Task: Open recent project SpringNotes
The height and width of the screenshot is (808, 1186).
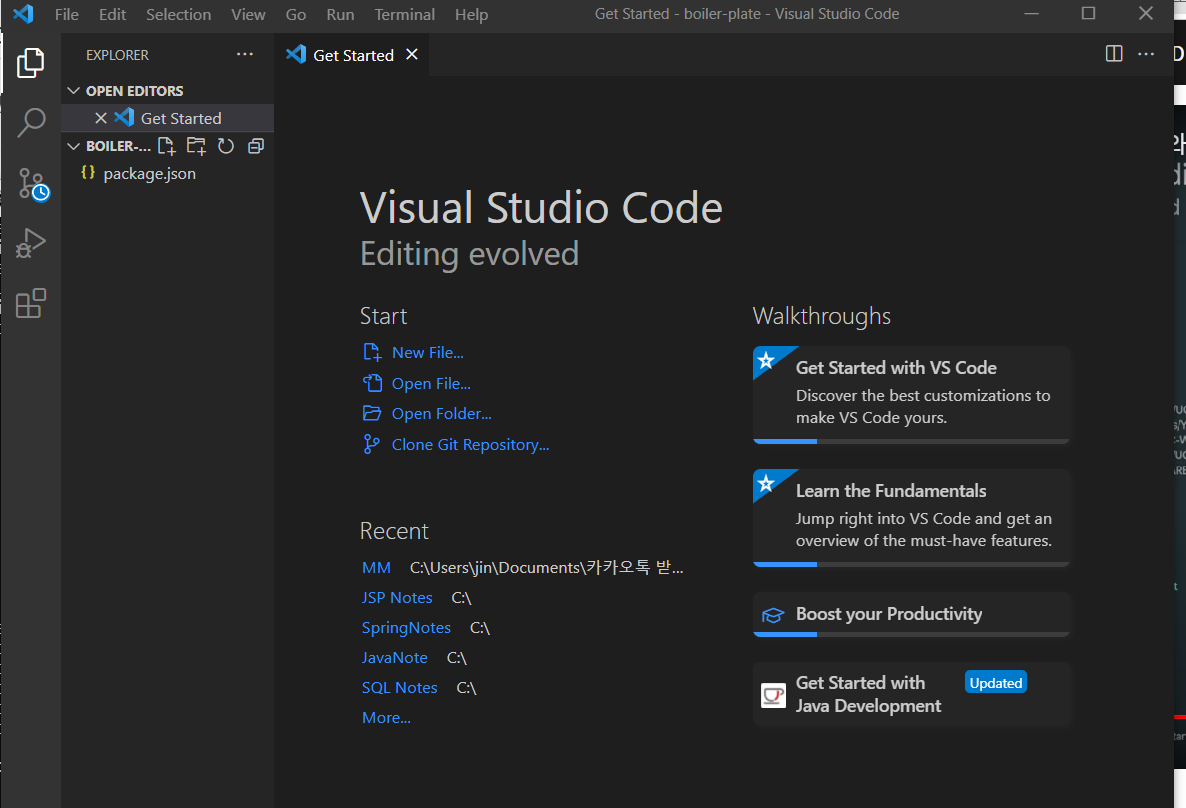Action: (406, 628)
